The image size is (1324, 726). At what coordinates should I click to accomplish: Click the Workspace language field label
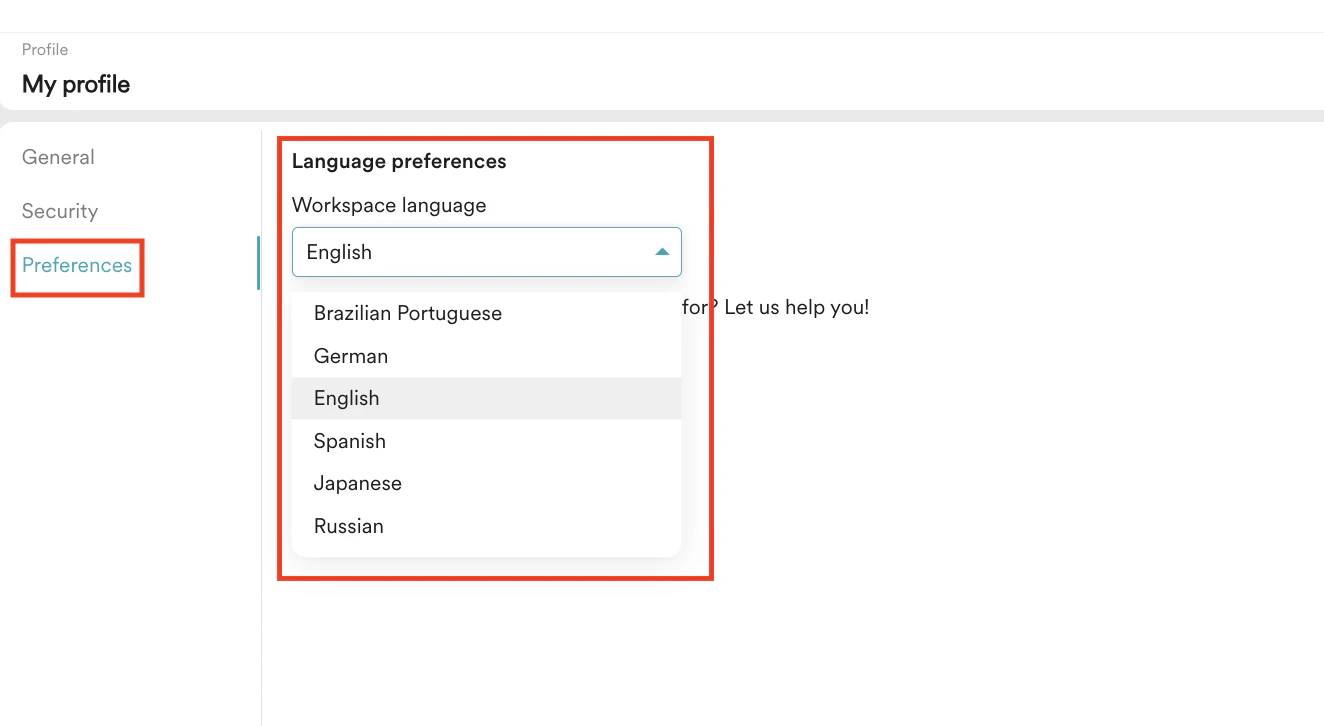pos(388,205)
